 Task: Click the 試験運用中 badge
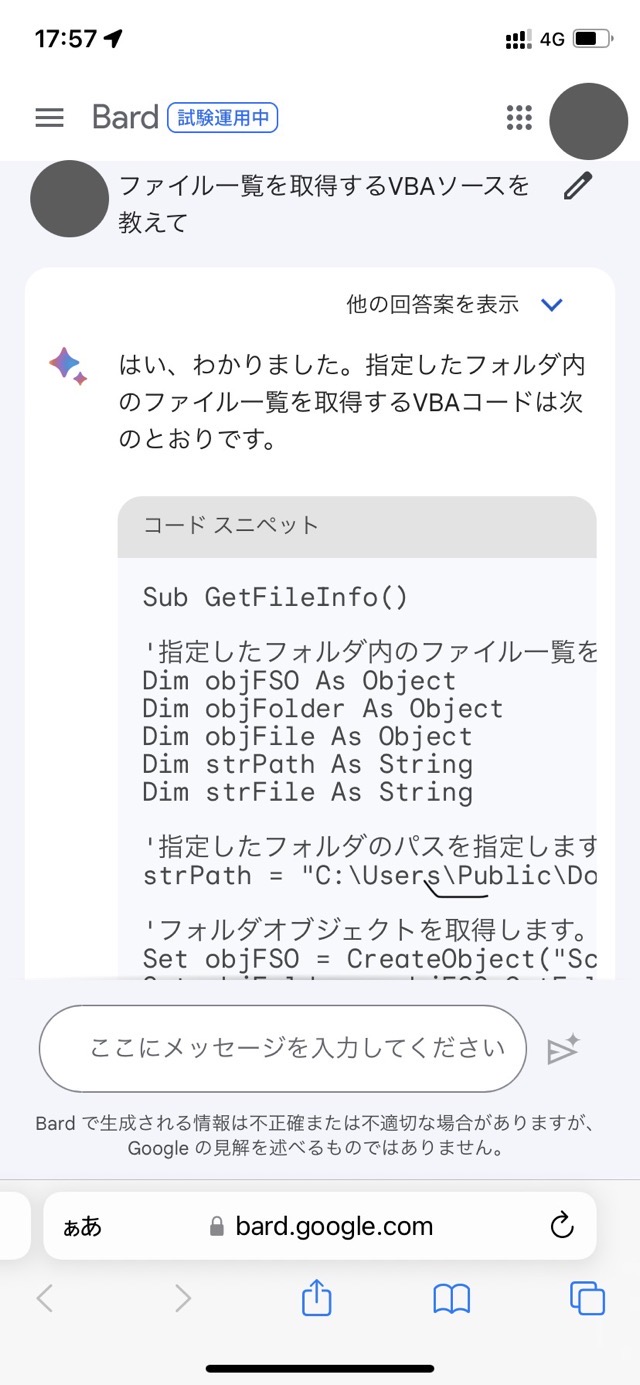pos(222,118)
